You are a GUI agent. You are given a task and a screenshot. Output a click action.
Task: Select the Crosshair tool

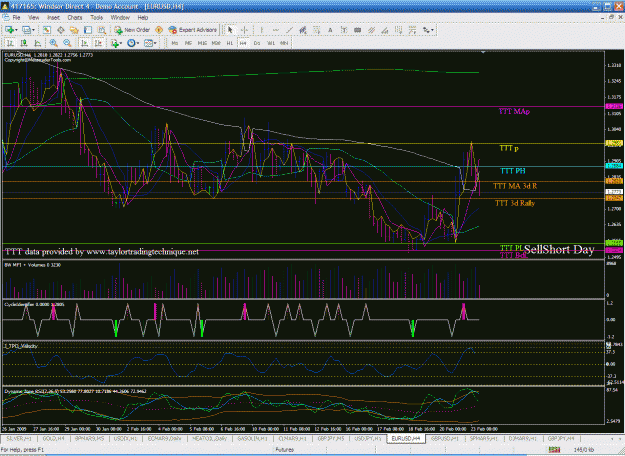[244, 30]
